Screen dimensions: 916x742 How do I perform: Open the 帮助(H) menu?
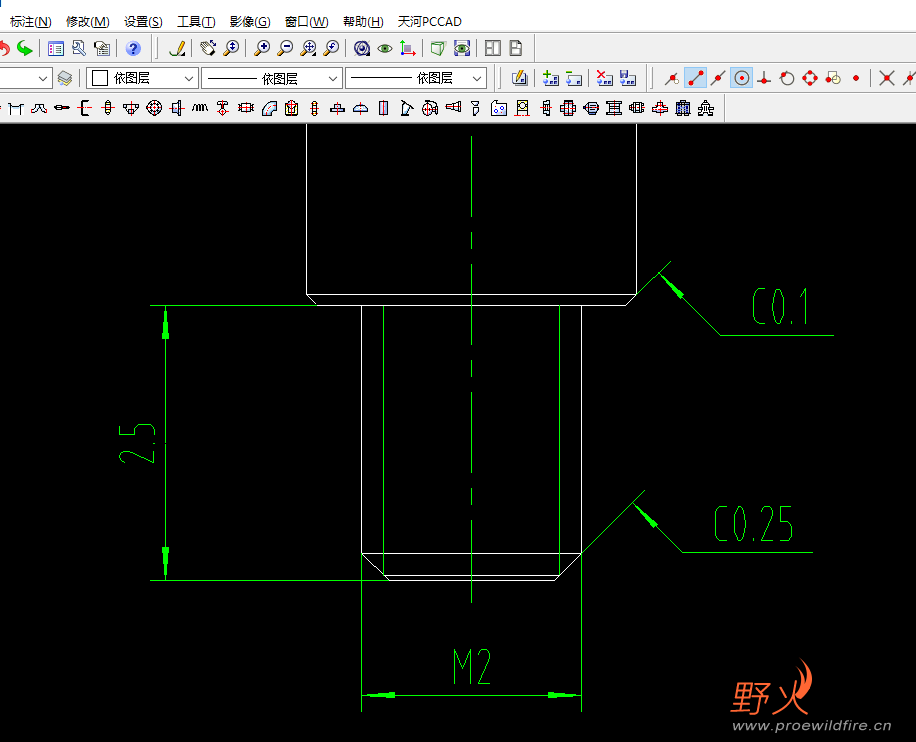tap(363, 22)
